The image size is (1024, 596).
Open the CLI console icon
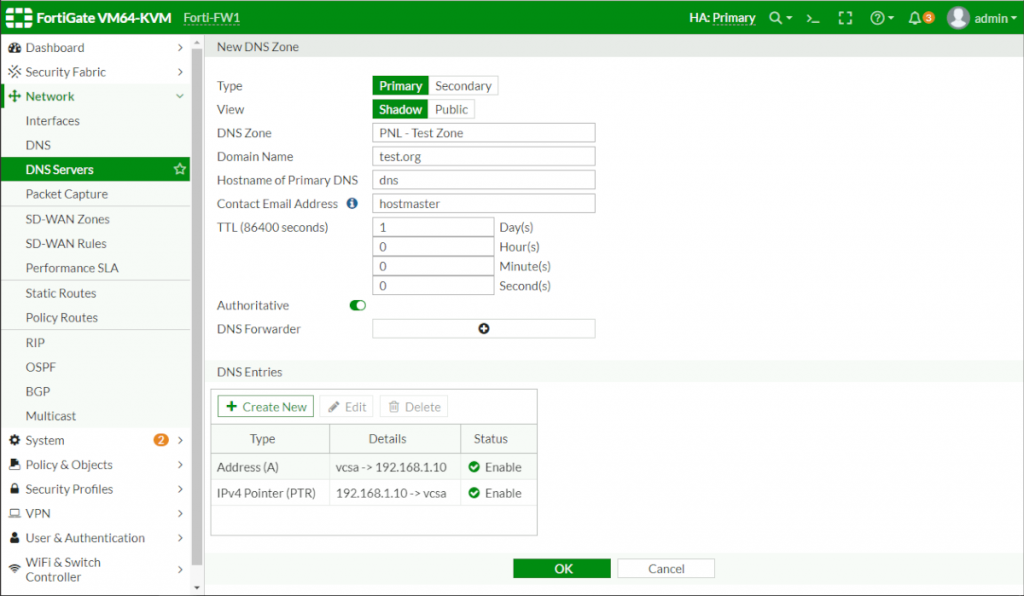pos(813,18)
